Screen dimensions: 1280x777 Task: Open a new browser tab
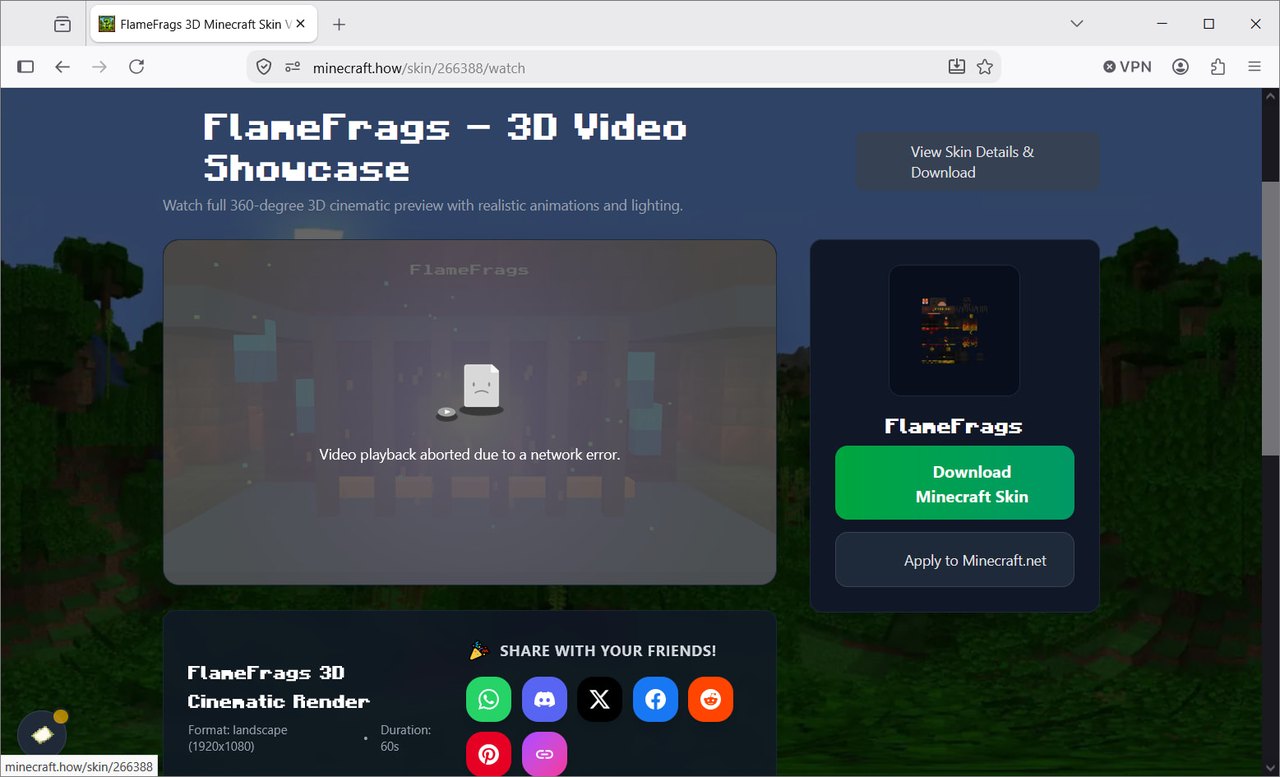339,24
